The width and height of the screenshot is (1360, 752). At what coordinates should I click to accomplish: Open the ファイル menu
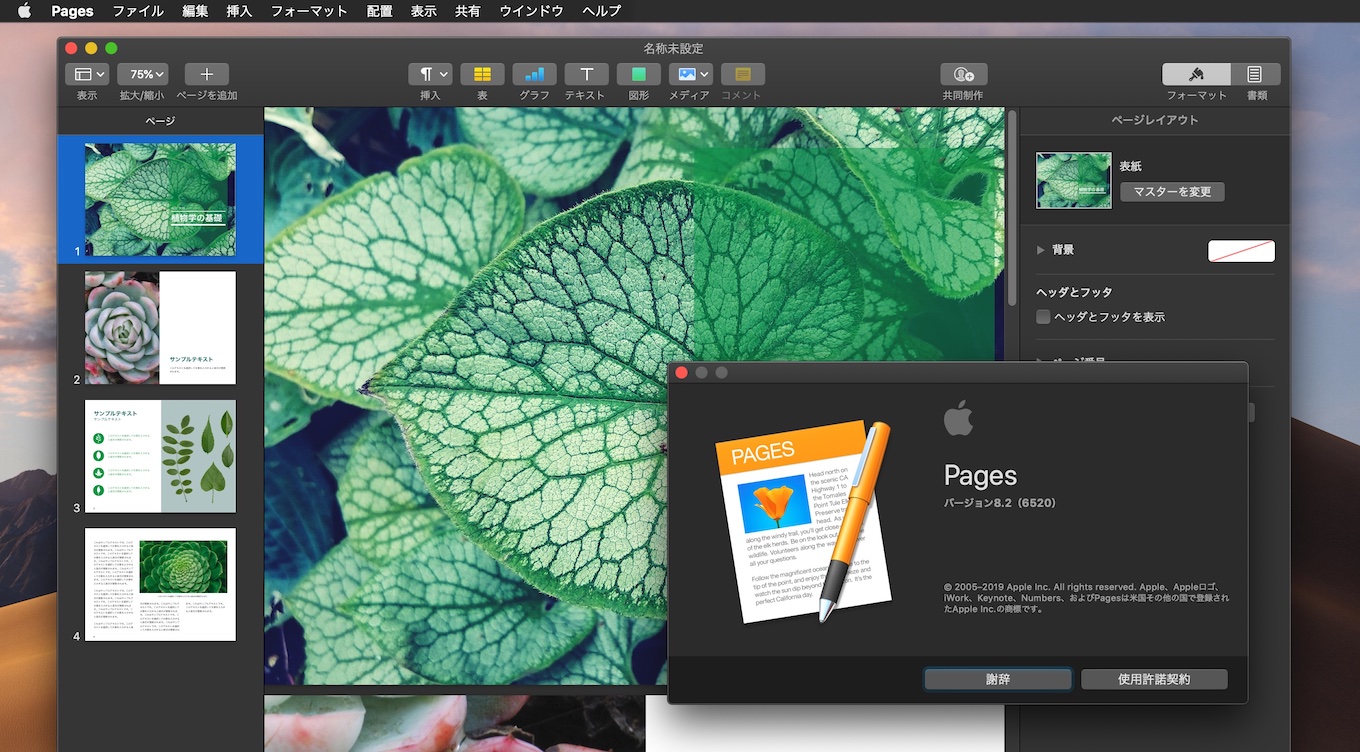coord(138,11)
